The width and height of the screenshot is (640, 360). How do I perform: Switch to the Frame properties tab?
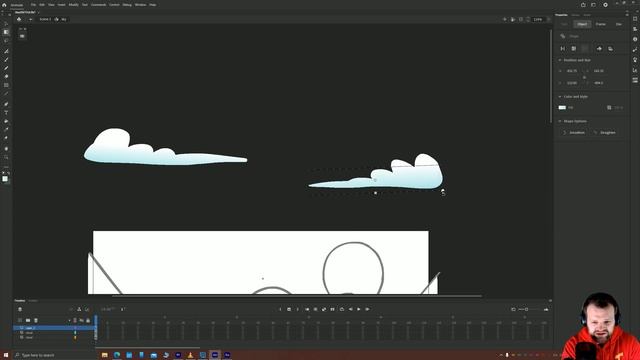[600, 24]
